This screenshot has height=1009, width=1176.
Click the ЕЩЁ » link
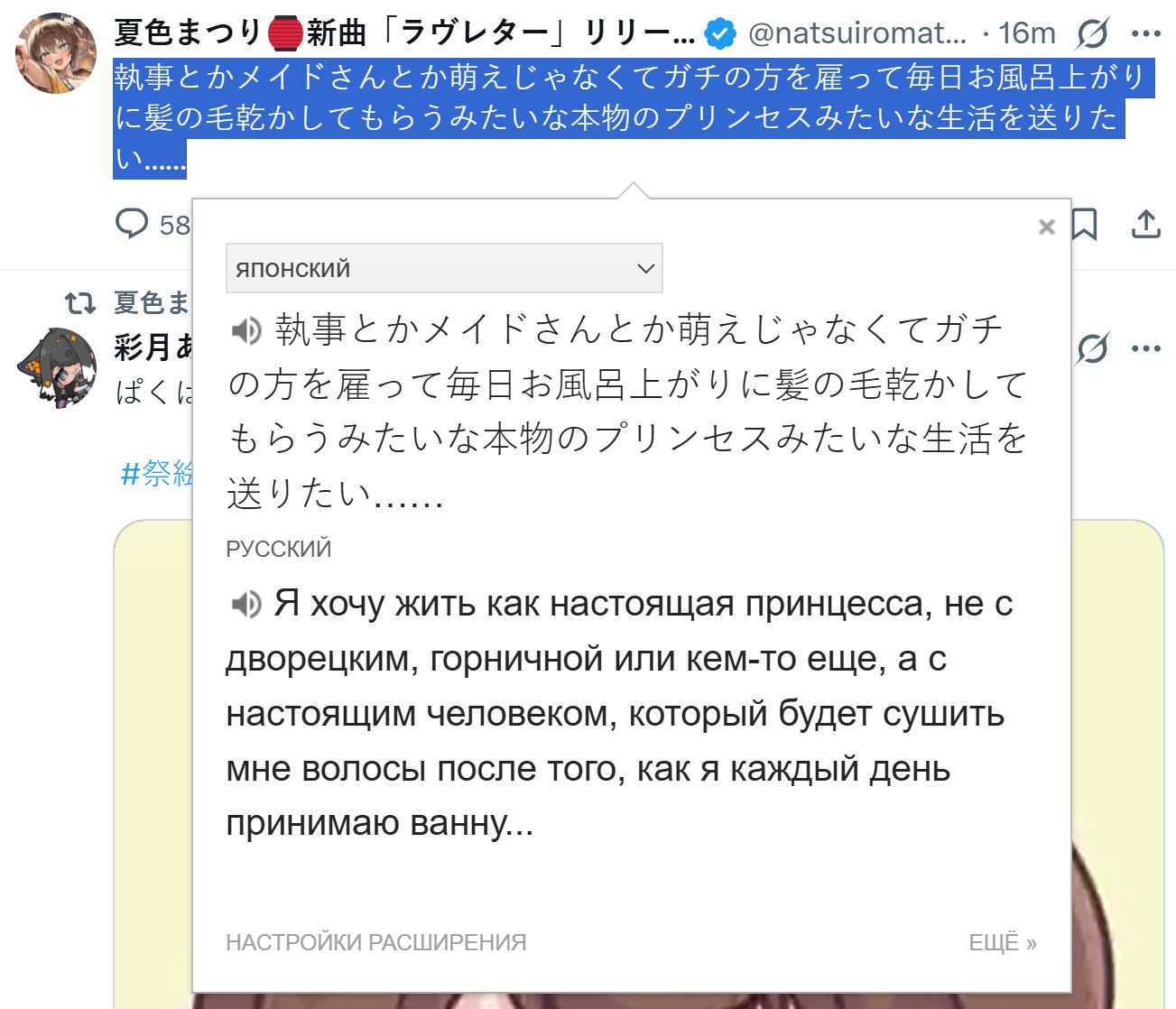(x=1003, y=942)
